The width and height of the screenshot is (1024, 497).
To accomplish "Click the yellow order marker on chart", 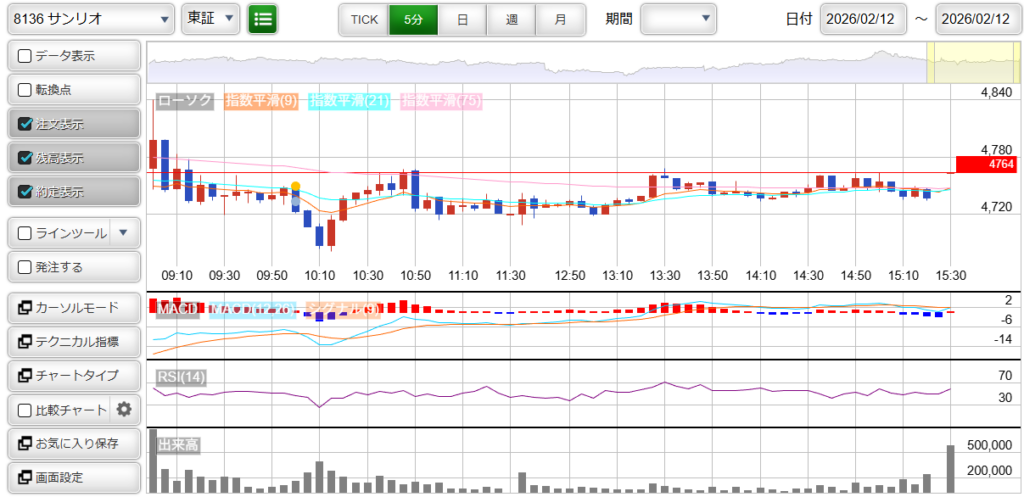I will [295, 187].
